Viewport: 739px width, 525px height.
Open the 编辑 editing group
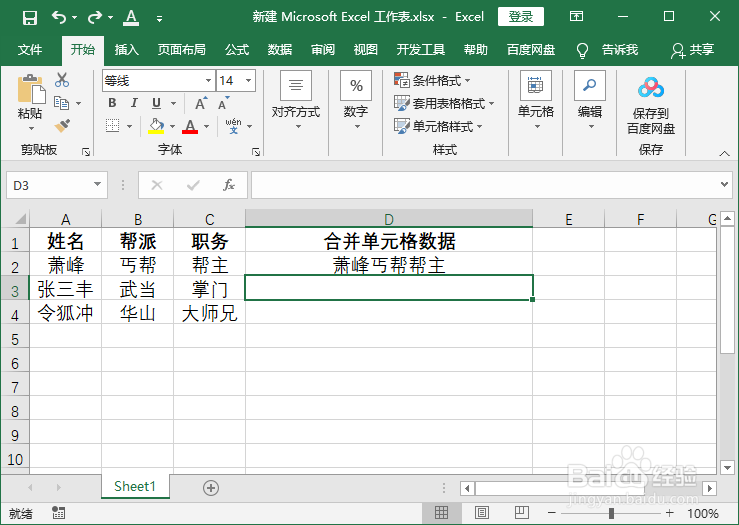[x=590, y=100]
